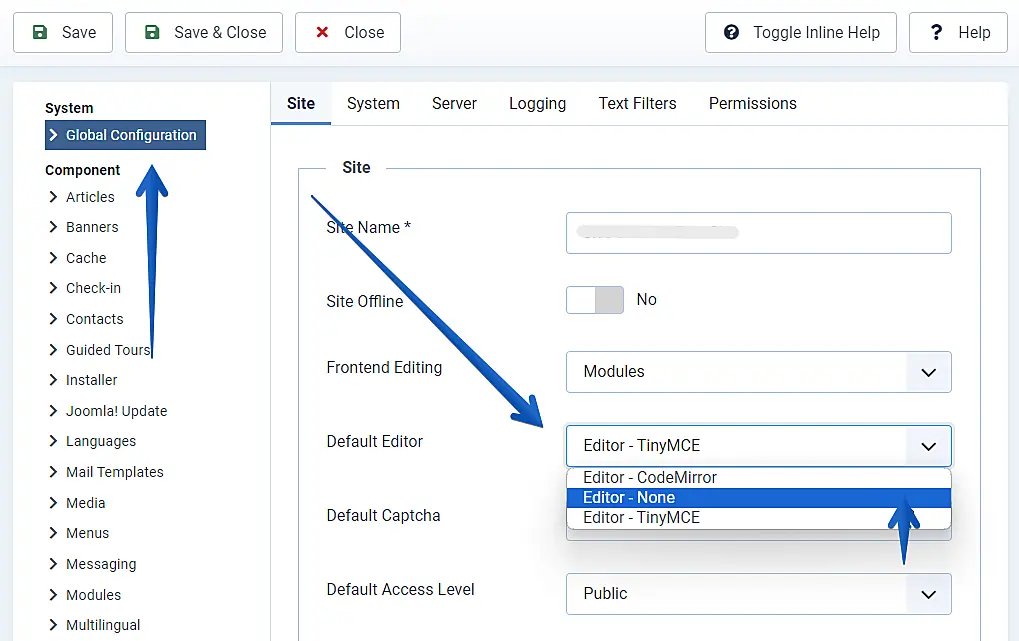1019x641 pixels.
Task: Go to Mail Templates configuration
Action: (x=114, y=472)
